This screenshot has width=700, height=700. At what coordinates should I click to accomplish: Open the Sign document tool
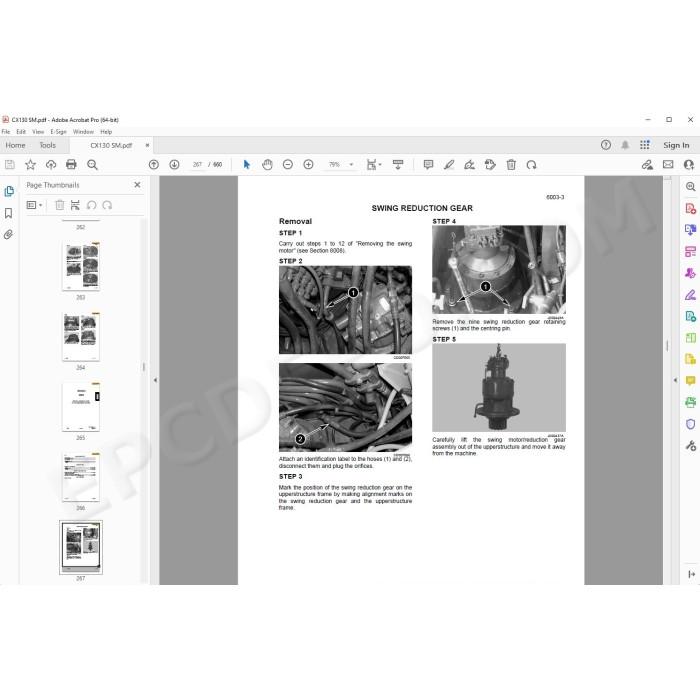(469, 165)
